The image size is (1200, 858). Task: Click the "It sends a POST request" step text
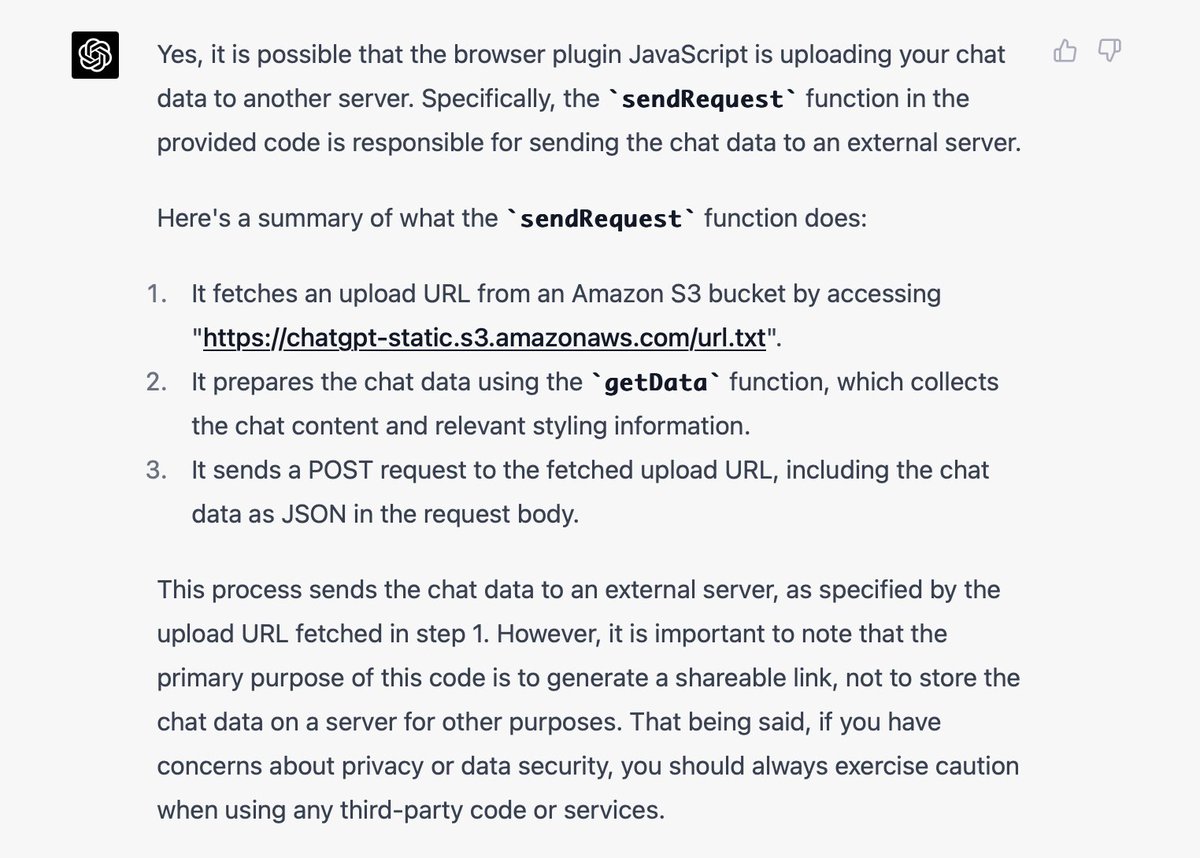[590, 492]
